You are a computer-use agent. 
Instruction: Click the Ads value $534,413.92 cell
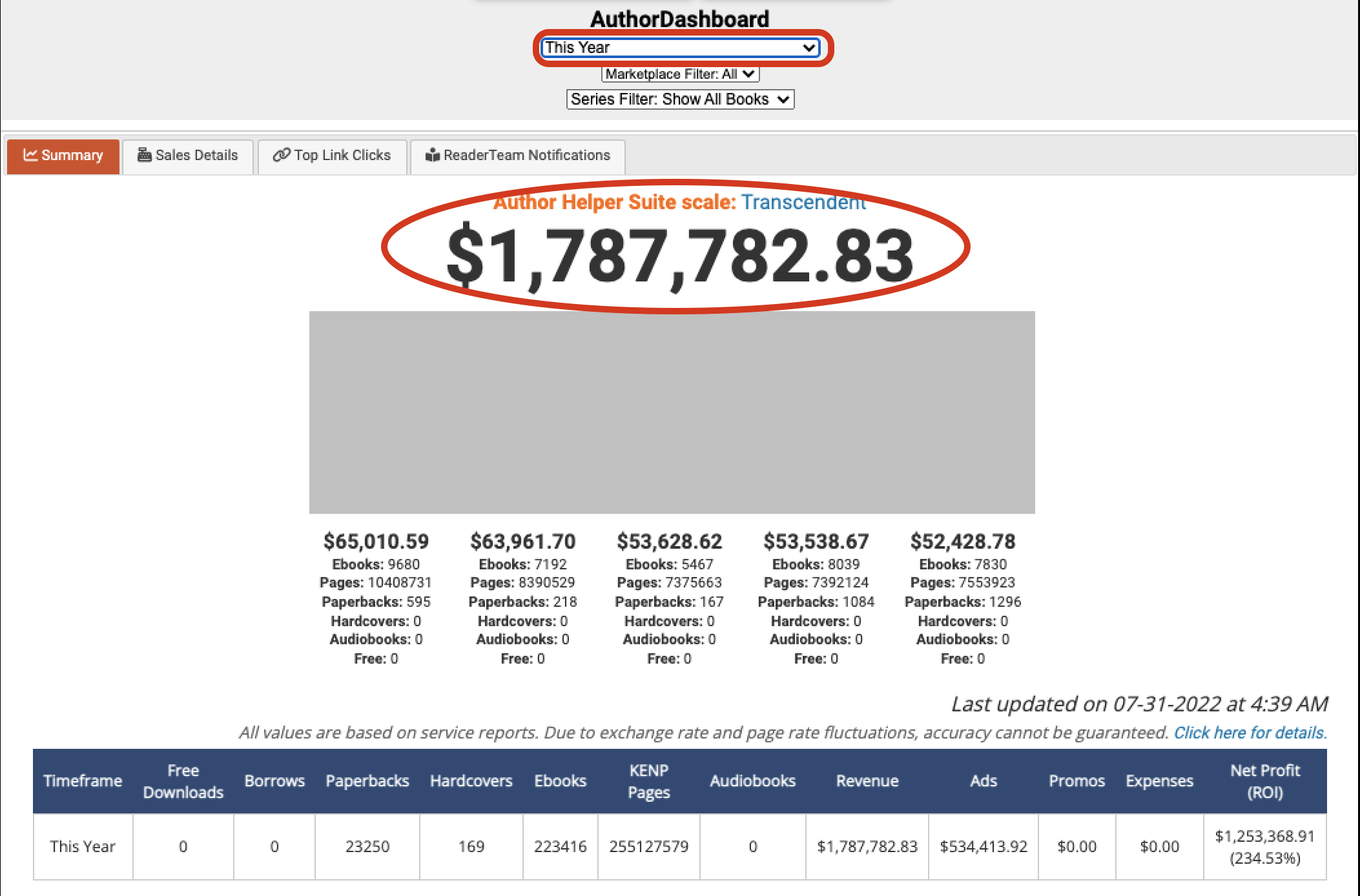(984, 846)
